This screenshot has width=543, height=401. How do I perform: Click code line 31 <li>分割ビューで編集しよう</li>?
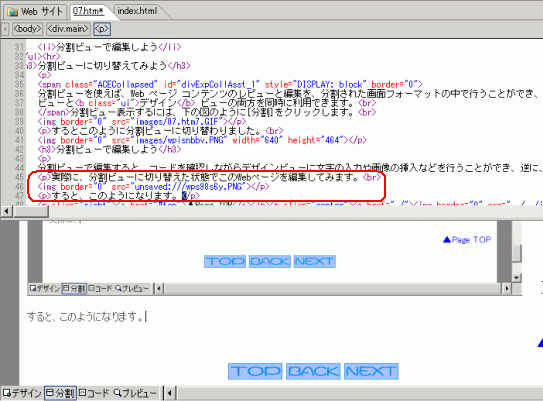[109, 47]
